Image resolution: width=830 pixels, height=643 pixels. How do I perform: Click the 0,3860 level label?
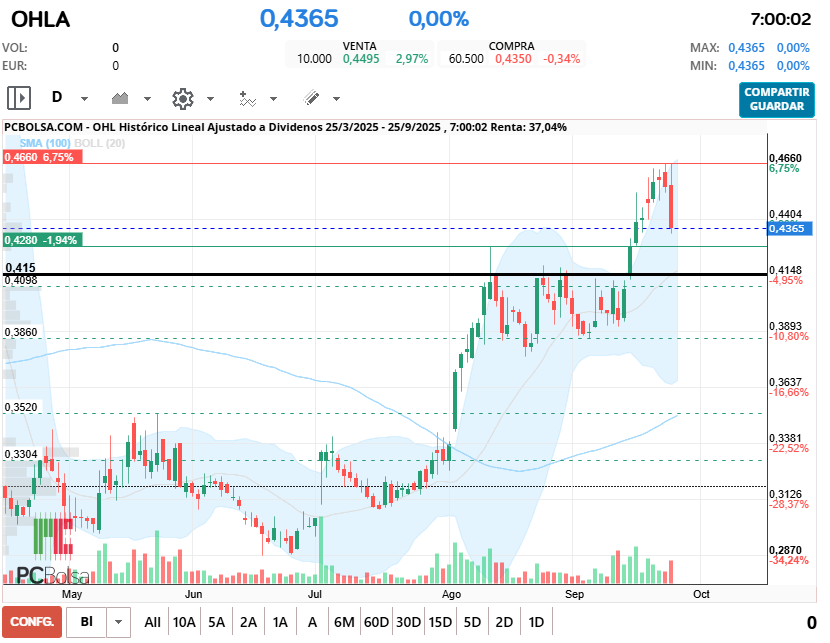click(x=21, y=332)
